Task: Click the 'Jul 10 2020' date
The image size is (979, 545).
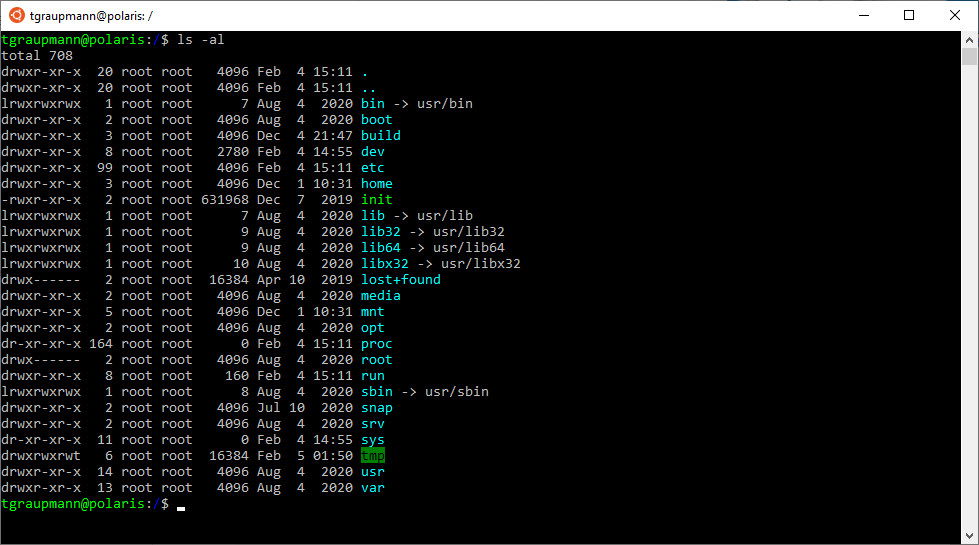Action: click(305, 408)
